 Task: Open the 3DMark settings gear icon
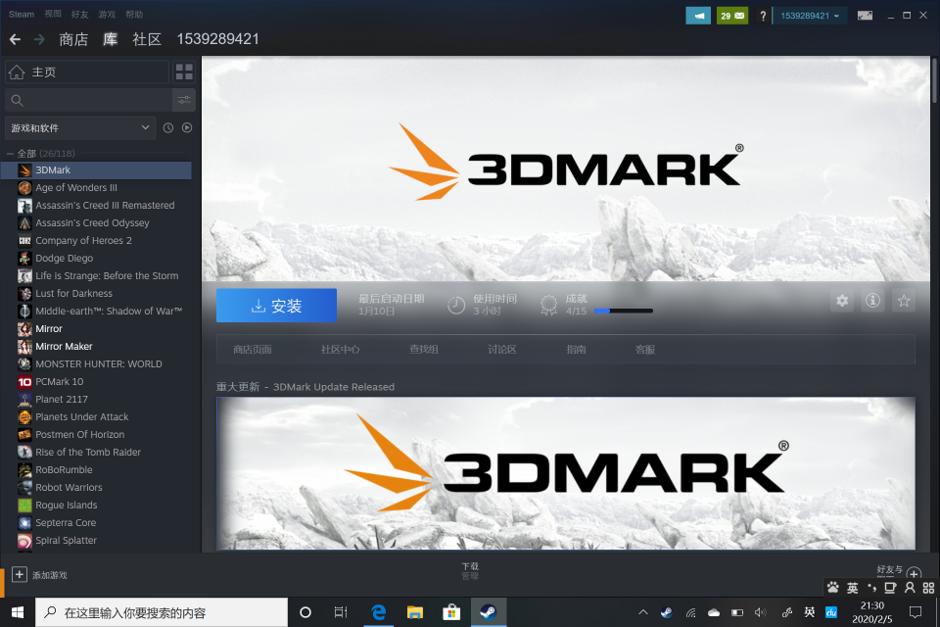tap(842, 300)
